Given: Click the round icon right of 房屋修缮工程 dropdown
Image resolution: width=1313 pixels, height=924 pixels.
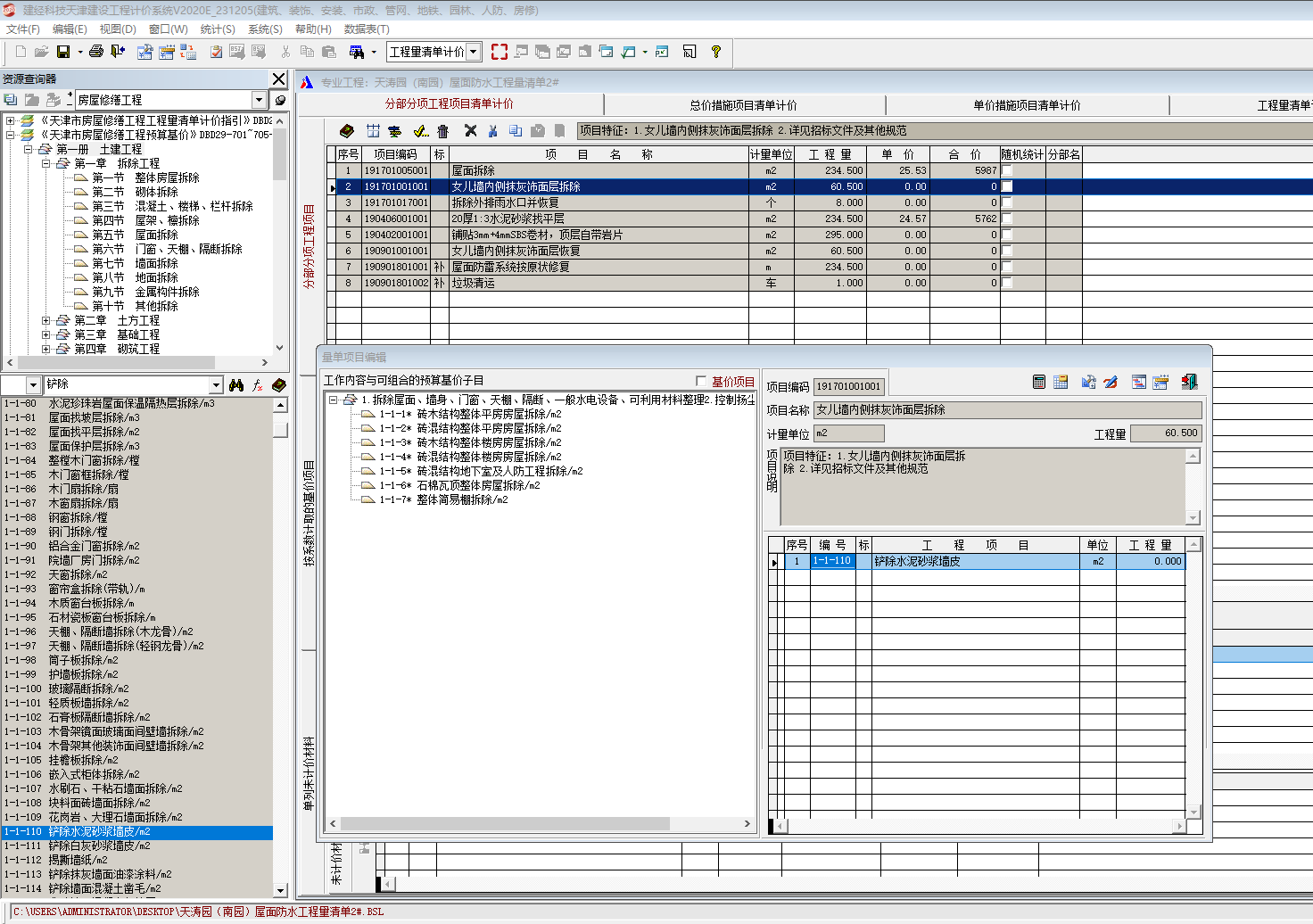Looking at the screenshot, I should 280,100.
